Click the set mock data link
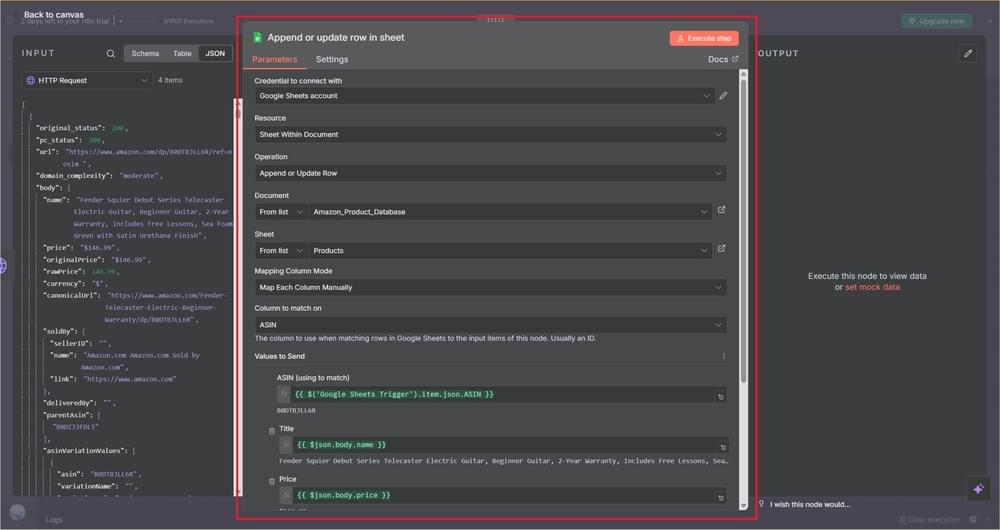 point(872,287)
